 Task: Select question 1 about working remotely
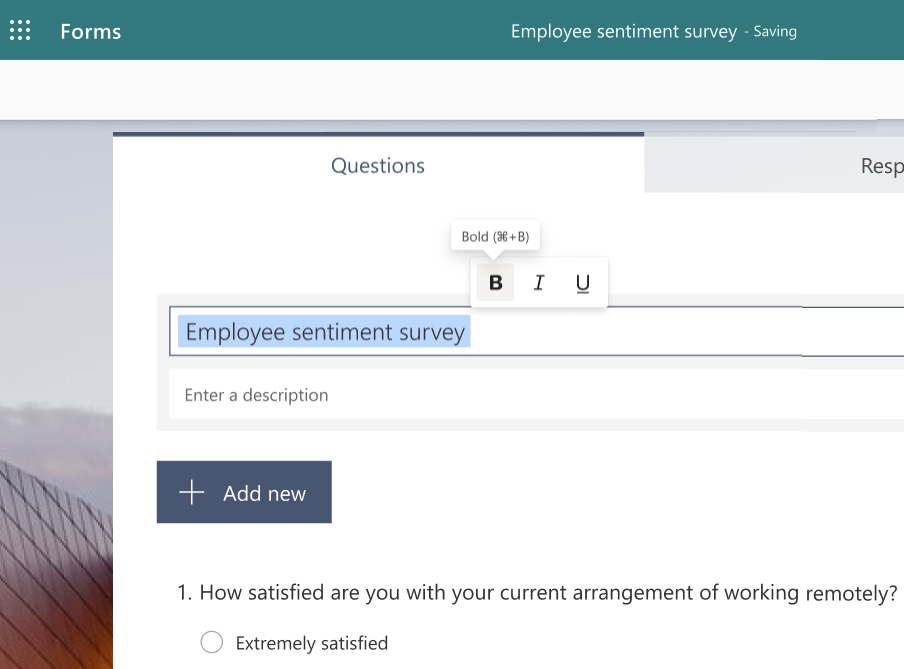pos(540,592)
